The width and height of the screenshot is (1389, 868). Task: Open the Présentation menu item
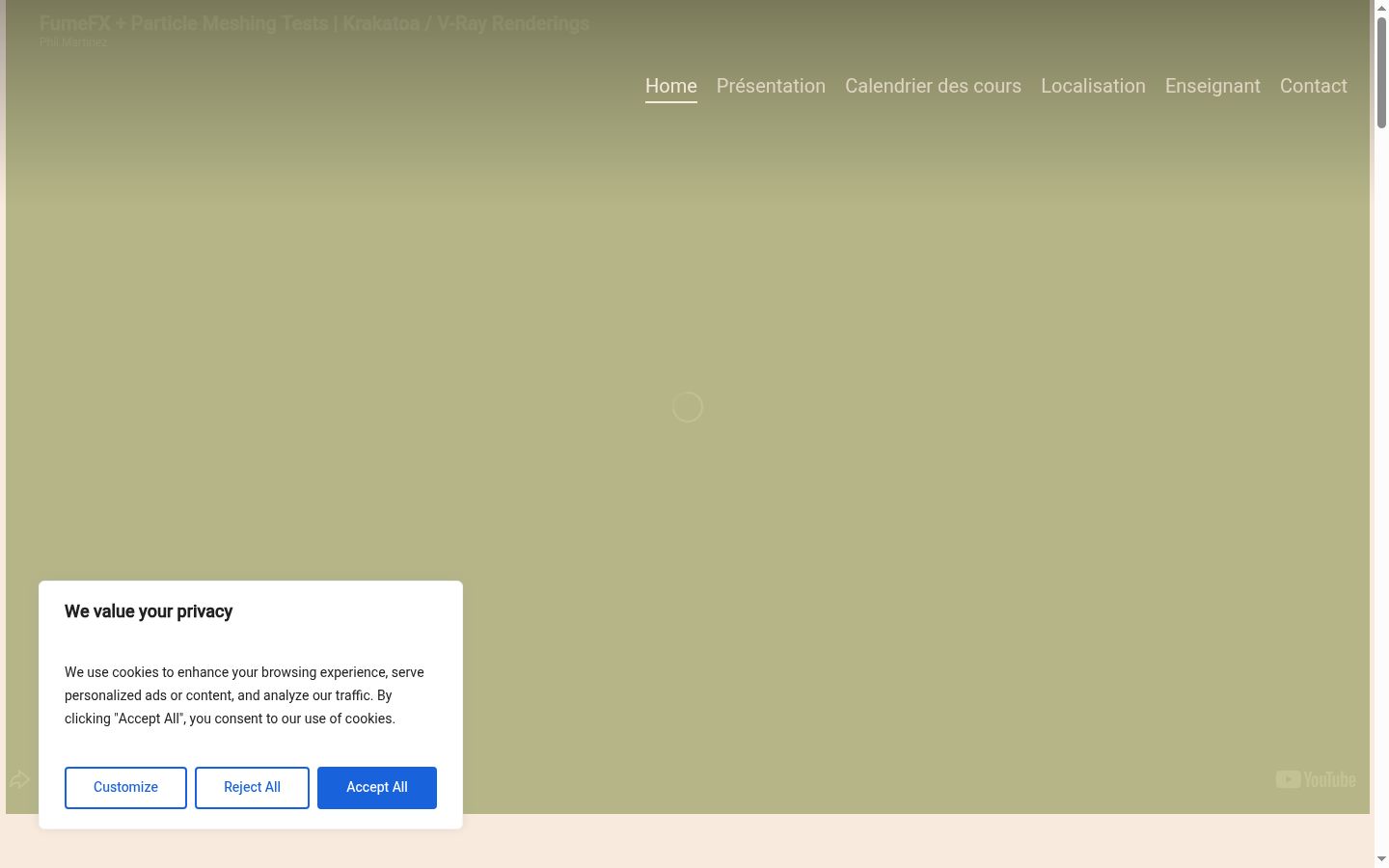tap(771, 86)
